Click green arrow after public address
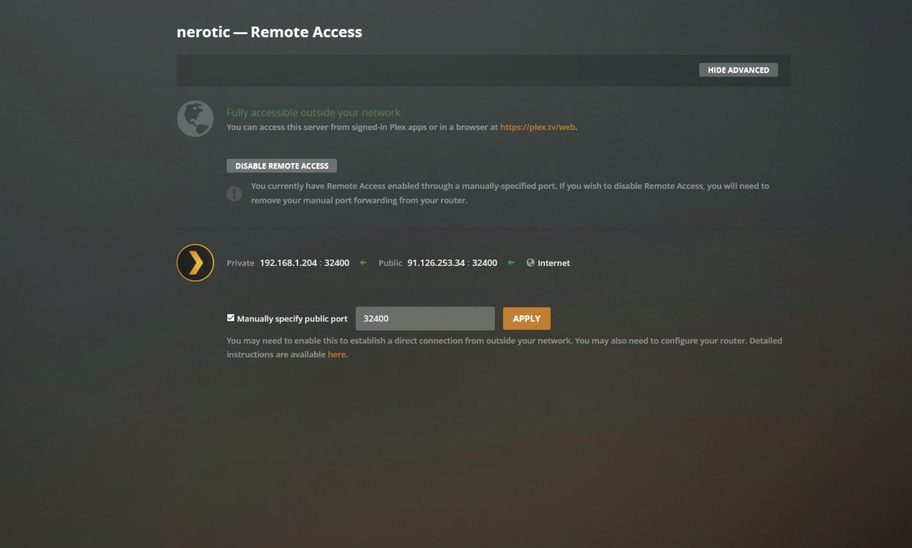Image resolution: width=912 pixels, height=548 pixels. click(x=511, y=263)
